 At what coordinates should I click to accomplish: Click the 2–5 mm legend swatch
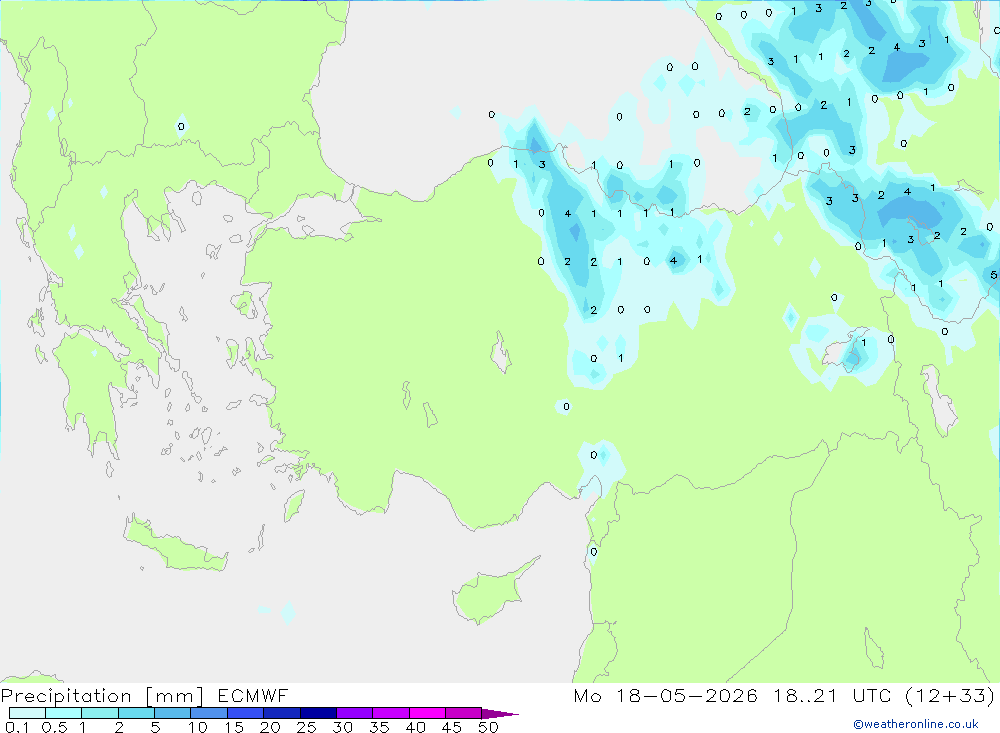click(136, 713)
